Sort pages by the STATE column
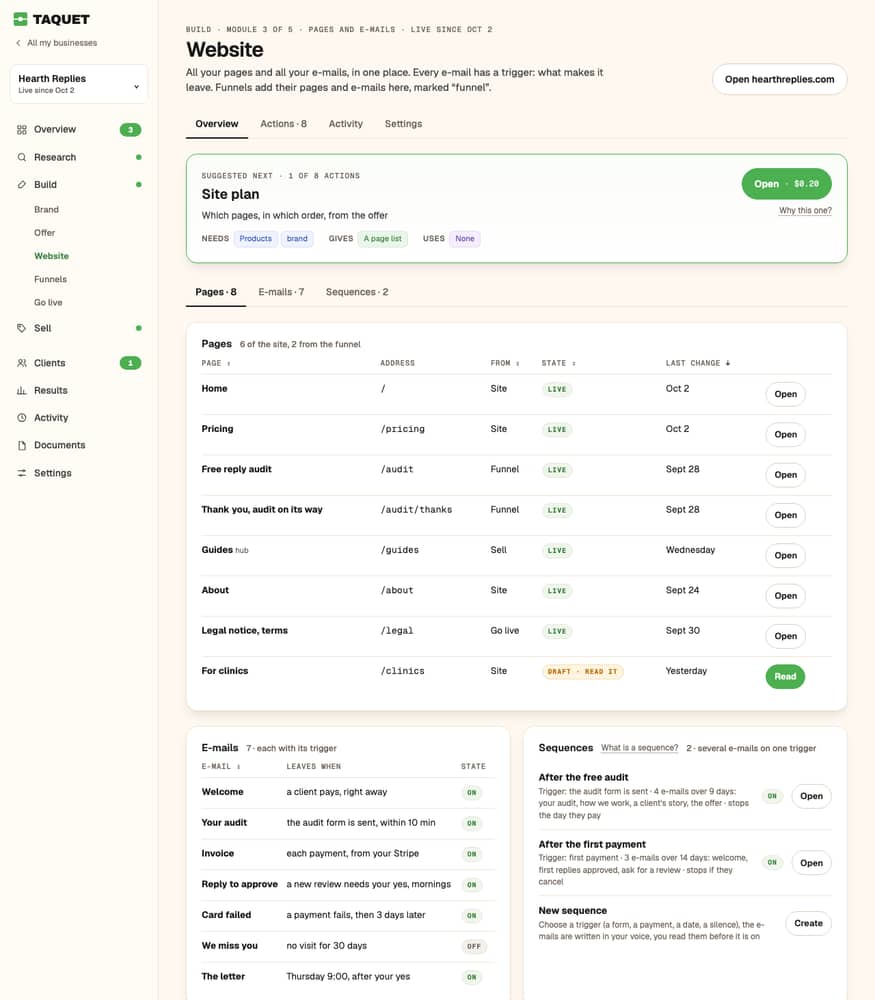This screenshot has width=875, height=1000. [x=558, y=363]
